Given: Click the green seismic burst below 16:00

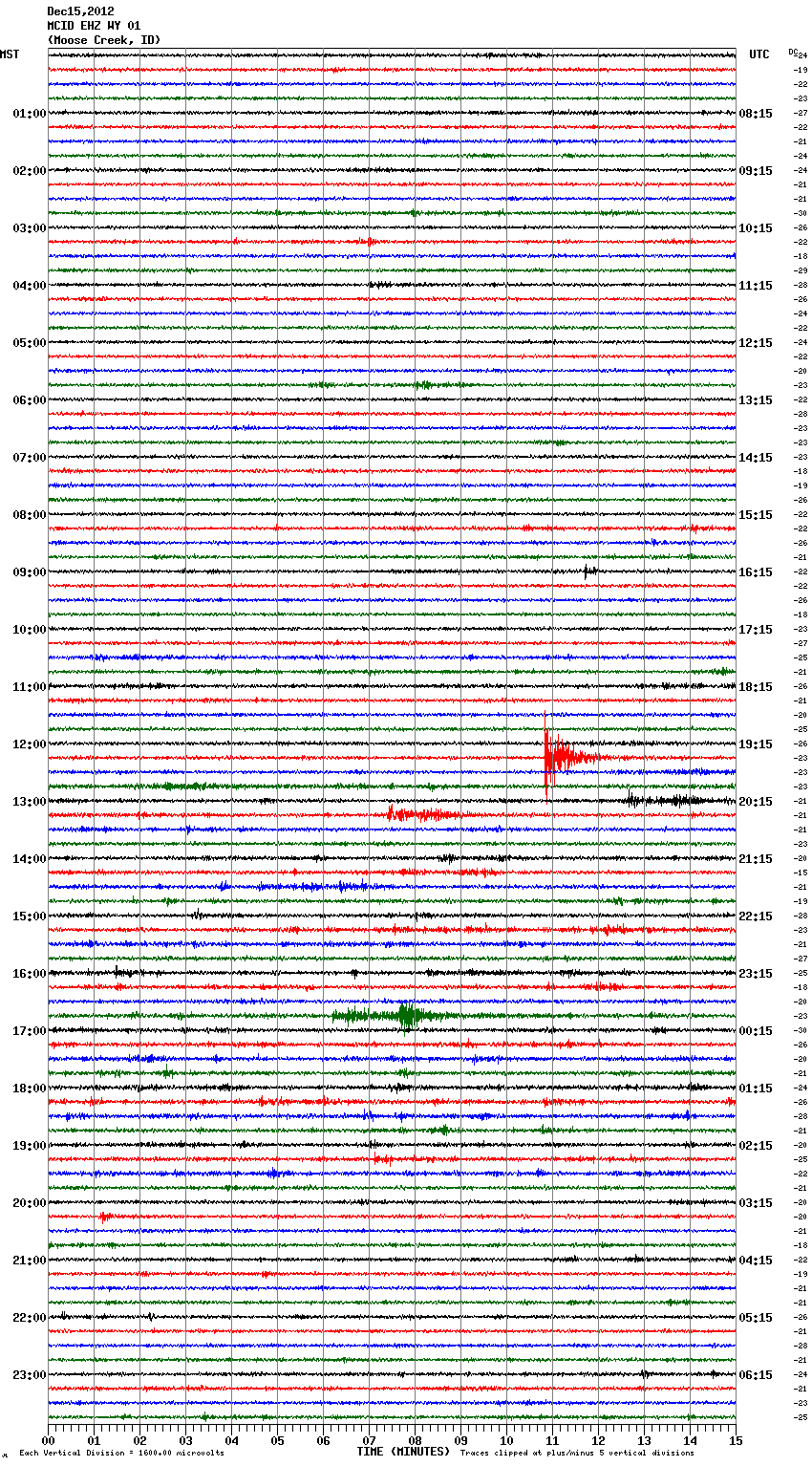Looking at the screenshot, I should tap(392, 1015).
